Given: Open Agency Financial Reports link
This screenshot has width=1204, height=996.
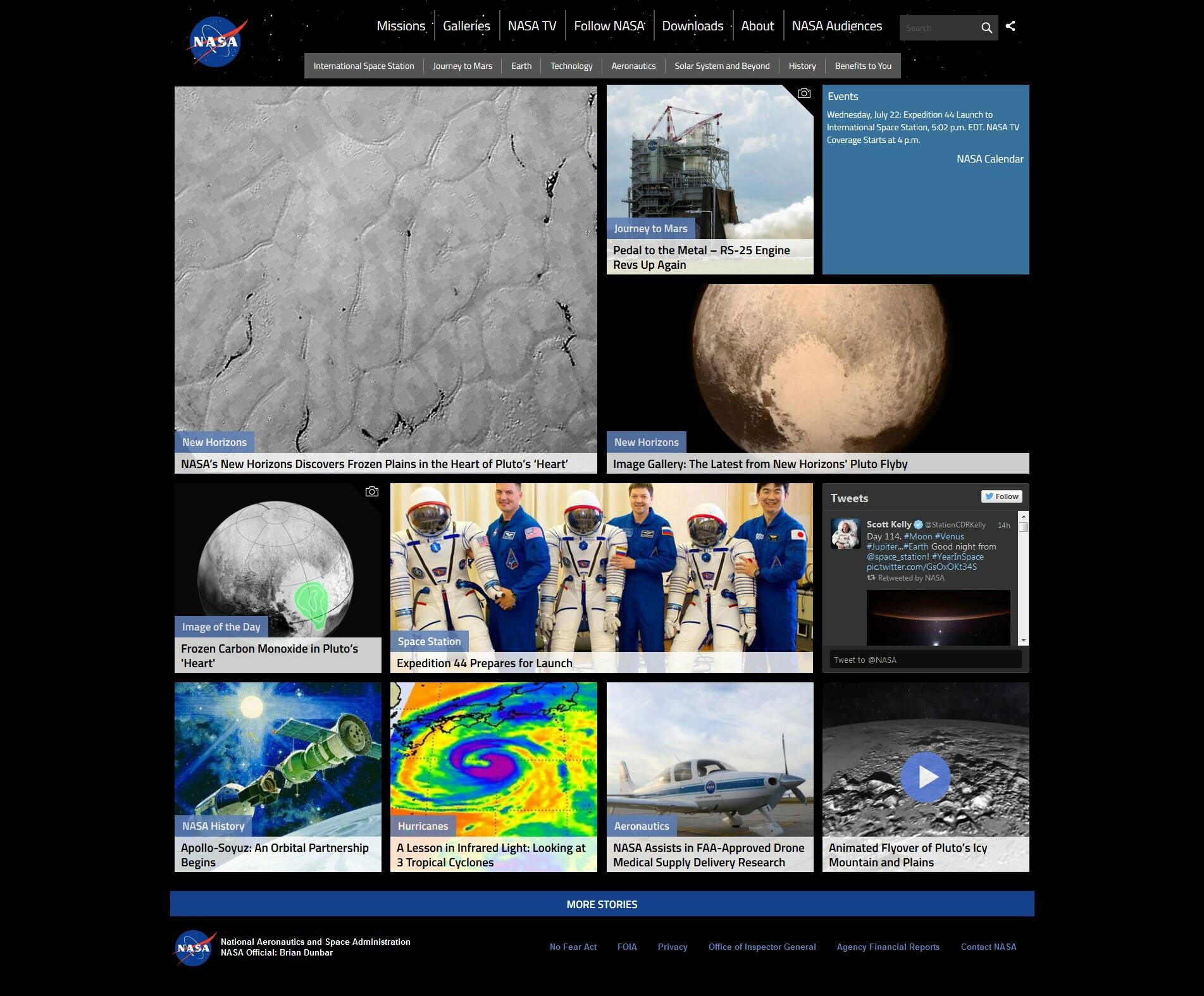Looking at the screenshot, I should (x=888, y=947).
